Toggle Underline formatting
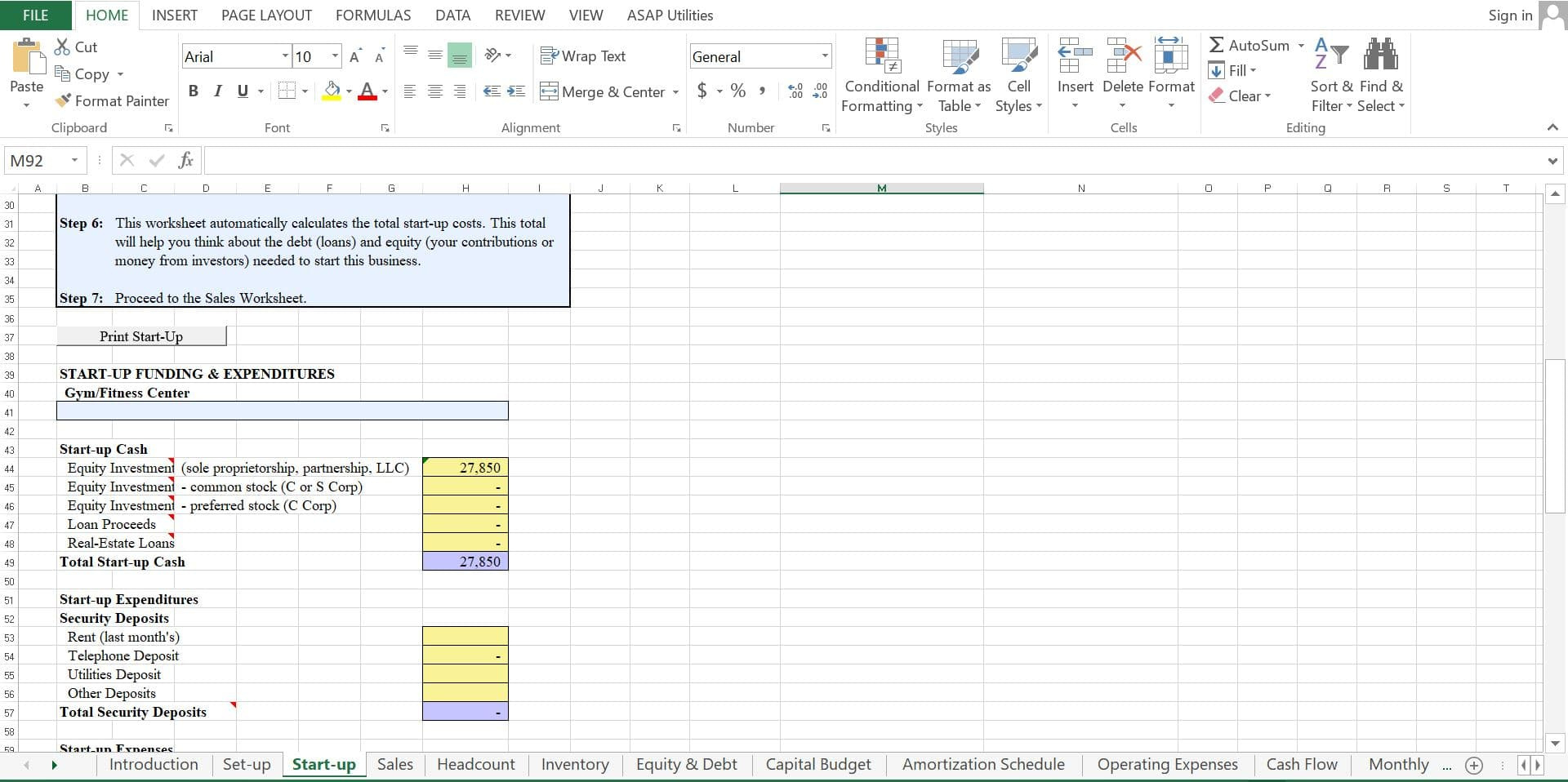This screenshot has width=1568, height=782. click(243, 91)
